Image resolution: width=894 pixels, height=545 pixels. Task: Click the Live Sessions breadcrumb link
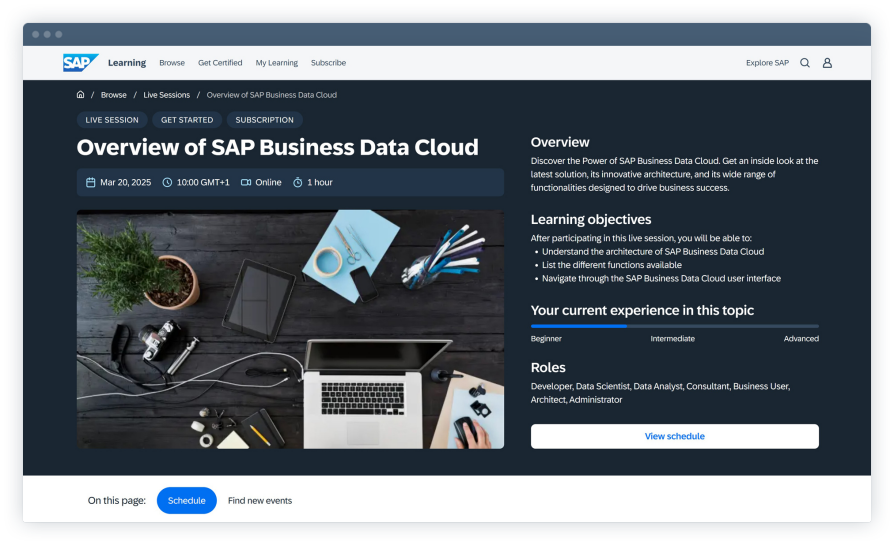click(166, 95)
